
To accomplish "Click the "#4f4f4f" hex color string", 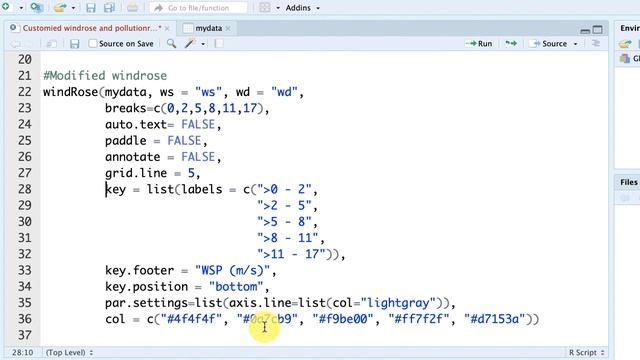I will [x=191, y=319].
